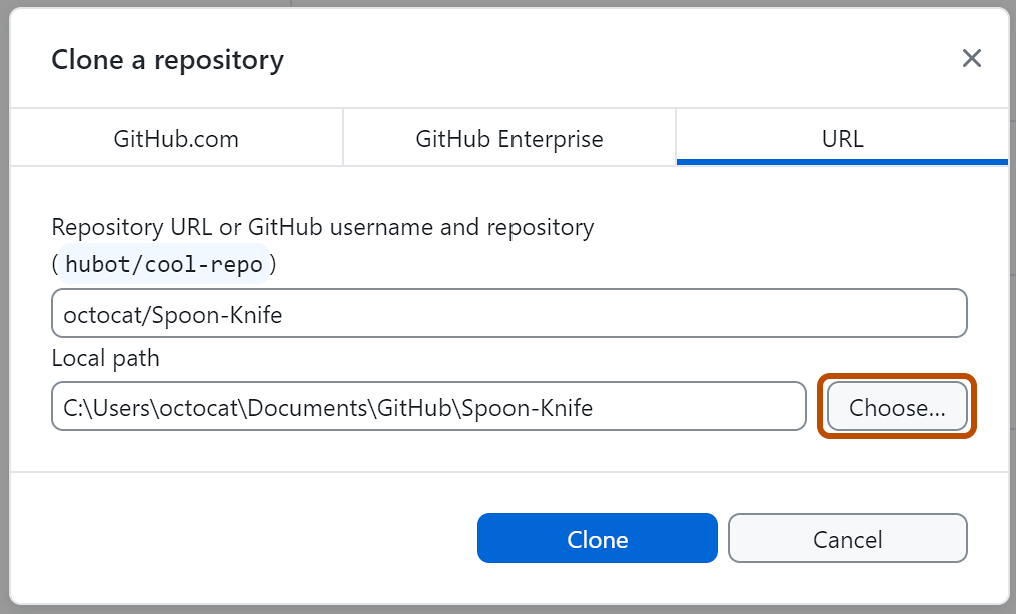Activate the blue Clone action
Screen dimensions: 1016x614
click(x=597, y=538)
